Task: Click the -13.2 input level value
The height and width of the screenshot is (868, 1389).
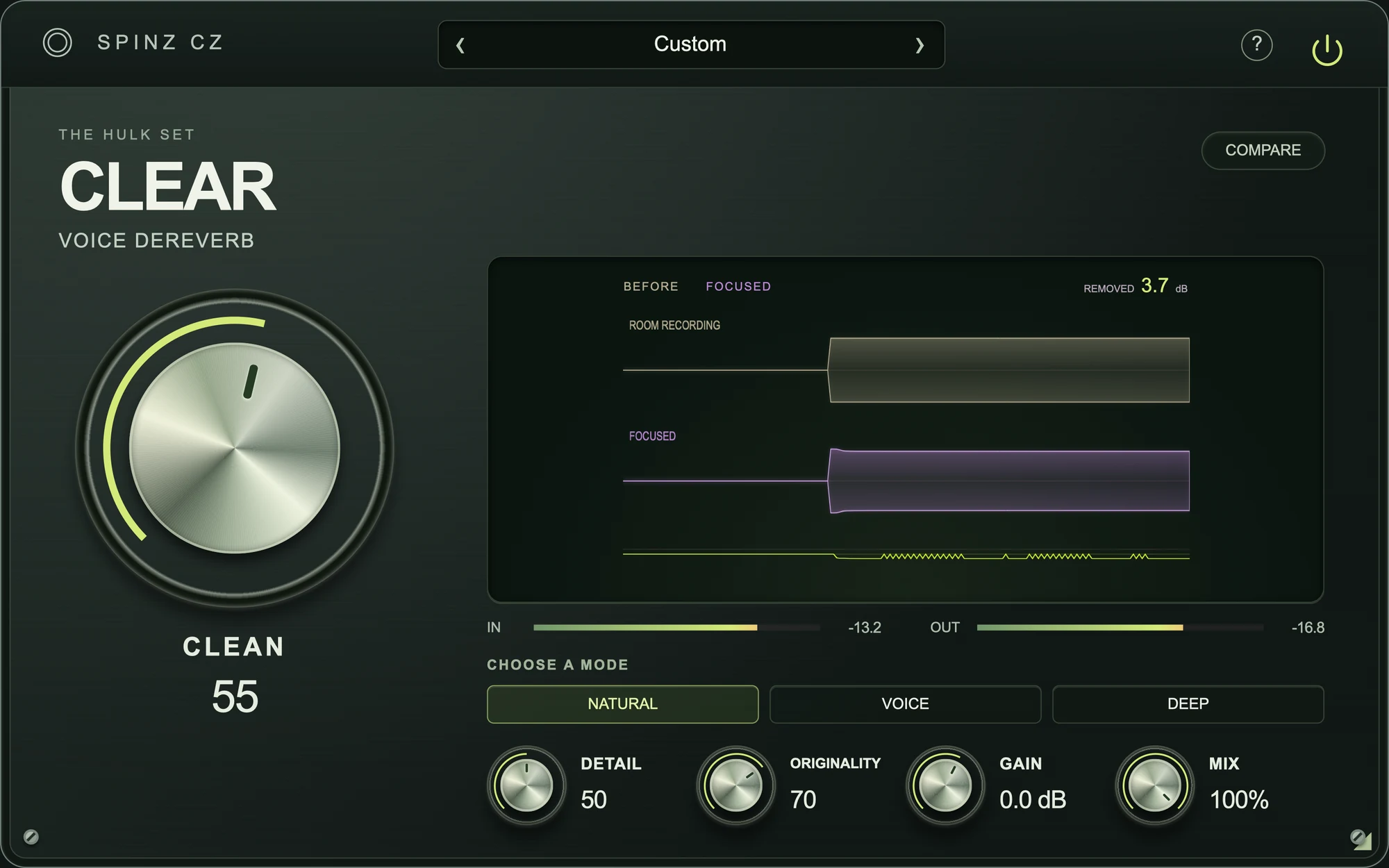Action: (x=865, y=628)
